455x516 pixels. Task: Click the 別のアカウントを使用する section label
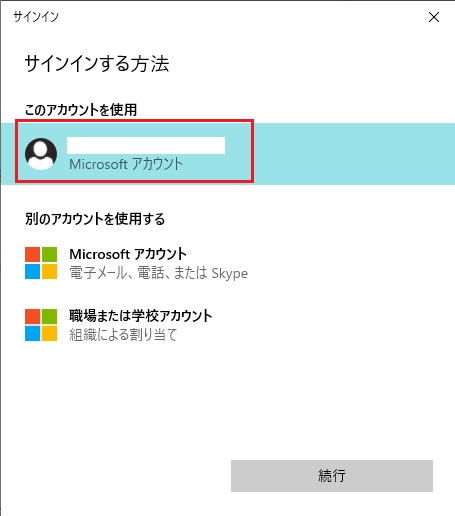[x=95, y=219]
